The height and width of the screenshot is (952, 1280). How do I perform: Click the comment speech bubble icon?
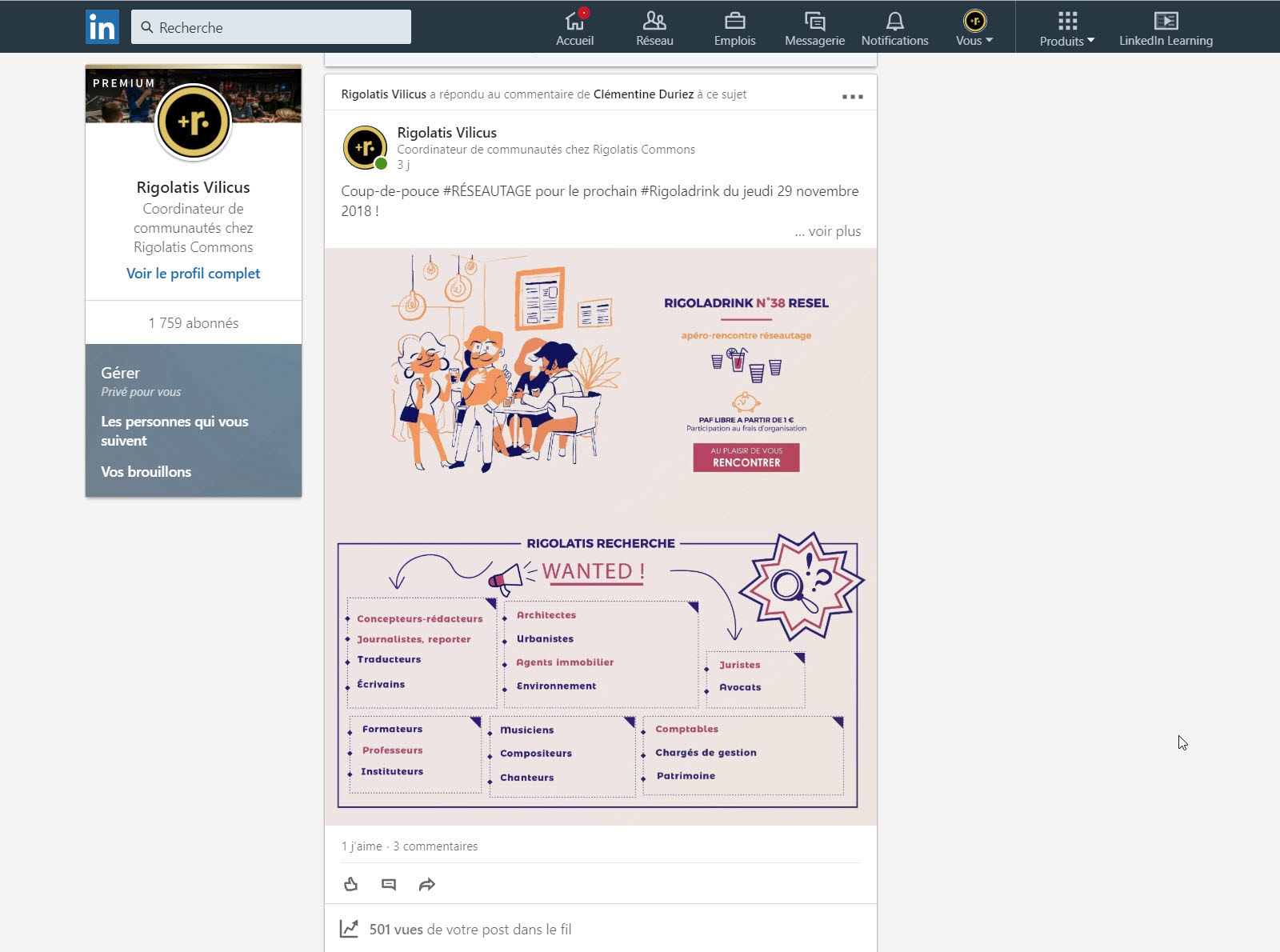click(389, 884)
